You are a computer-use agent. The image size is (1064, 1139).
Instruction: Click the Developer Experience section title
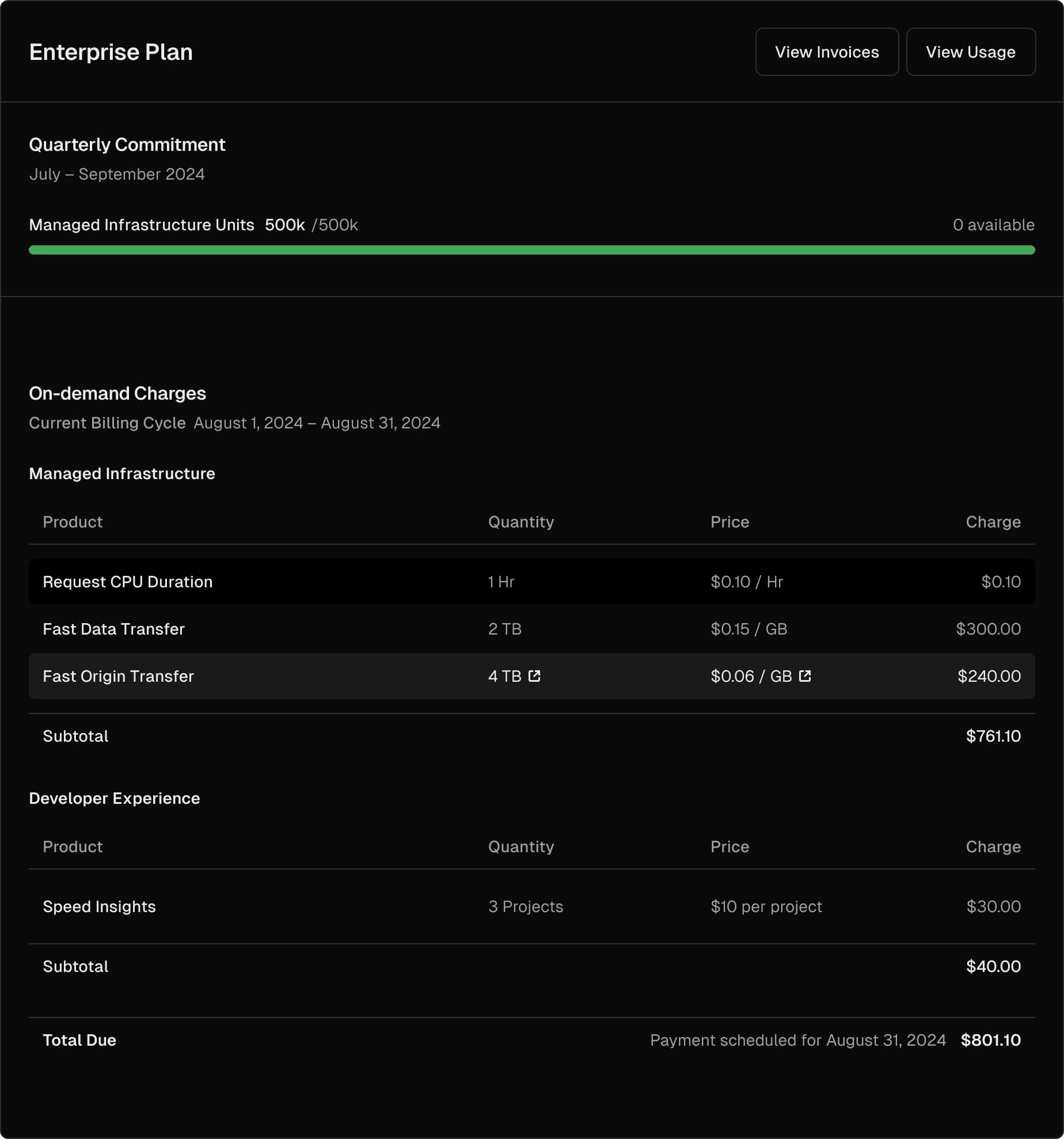coord(115,798)
